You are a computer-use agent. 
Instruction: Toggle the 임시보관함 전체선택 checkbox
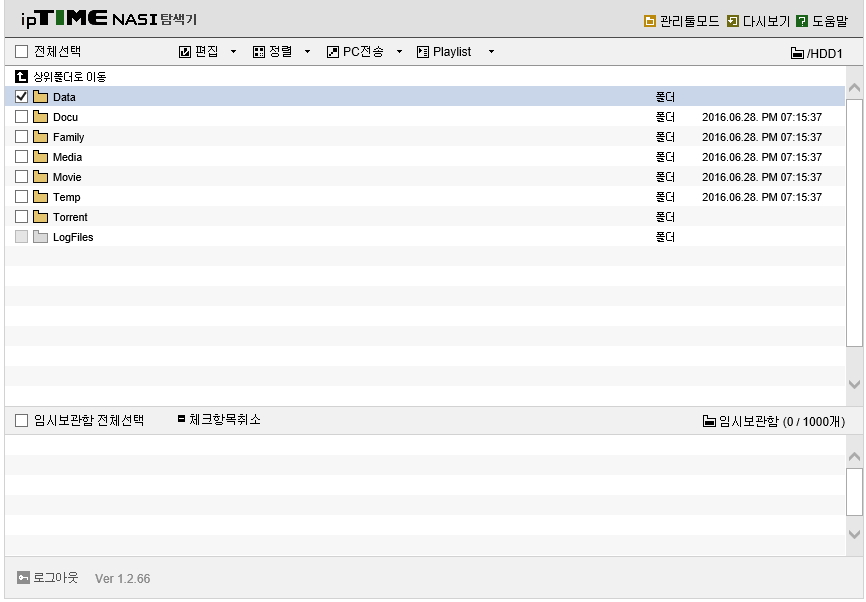coord(22,421)
